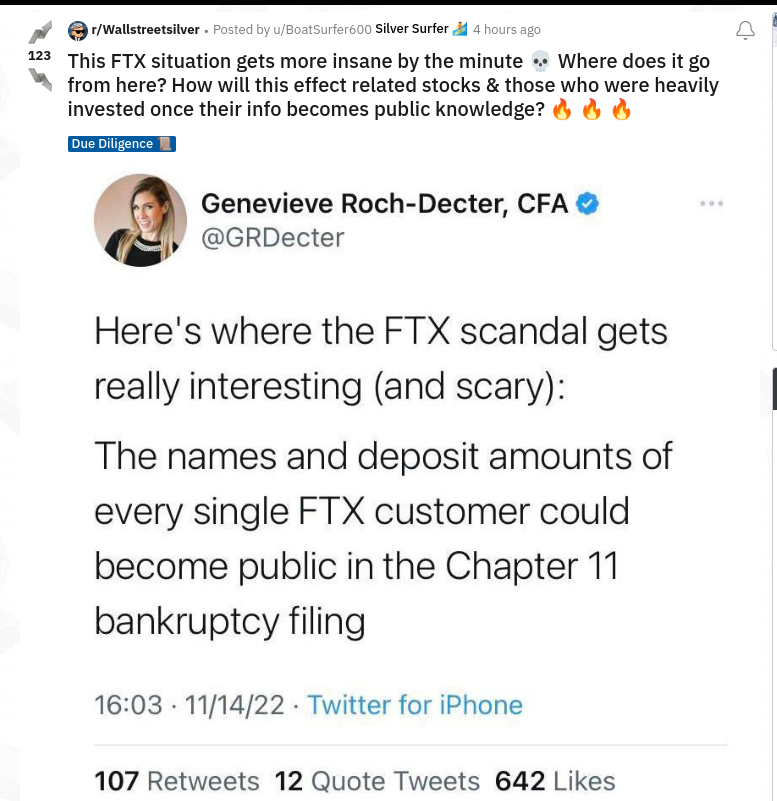The height and width of the screenshot is (801, 777).
Task: Click the blue verified badge
Action: (x=588, y=204)
